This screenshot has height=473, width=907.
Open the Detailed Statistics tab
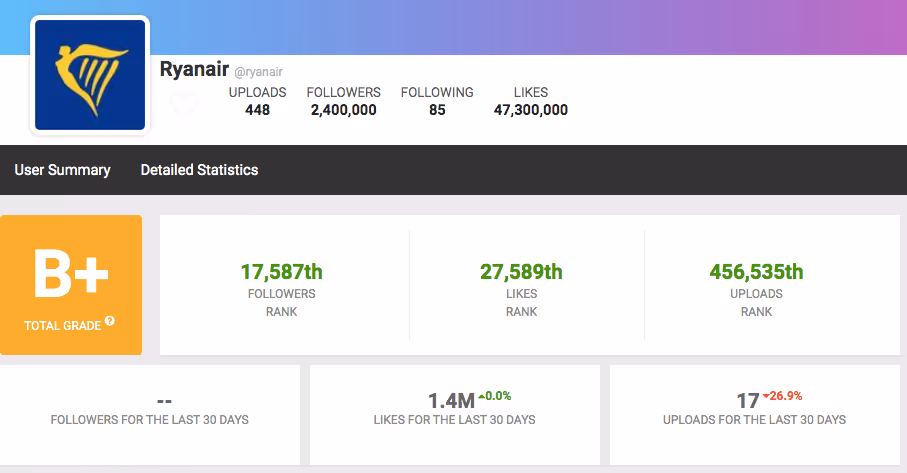point(200,170)
